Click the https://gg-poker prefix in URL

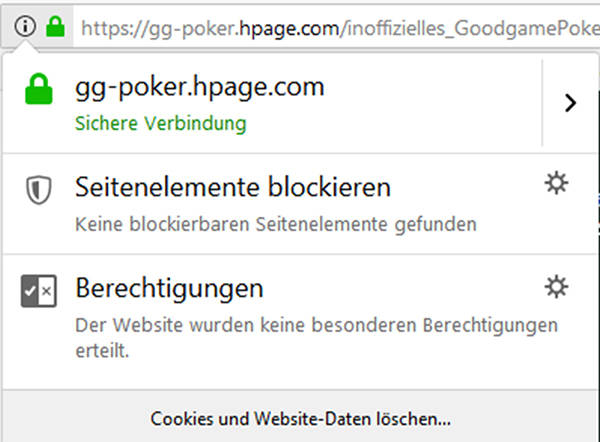(x=160, y=29)
